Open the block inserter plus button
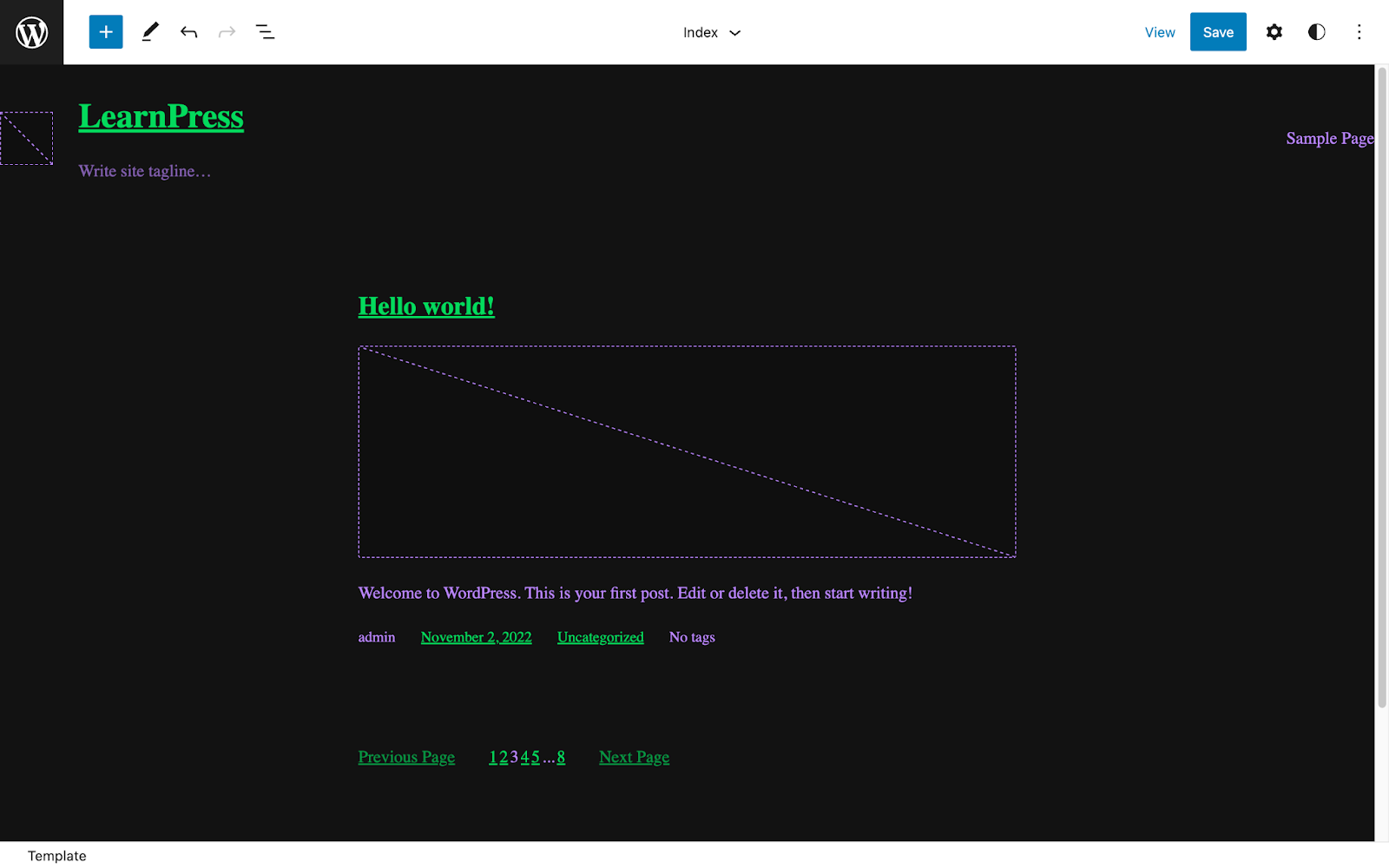Image resolution: width=1389 pixels, height=868 pixels. 106,32
